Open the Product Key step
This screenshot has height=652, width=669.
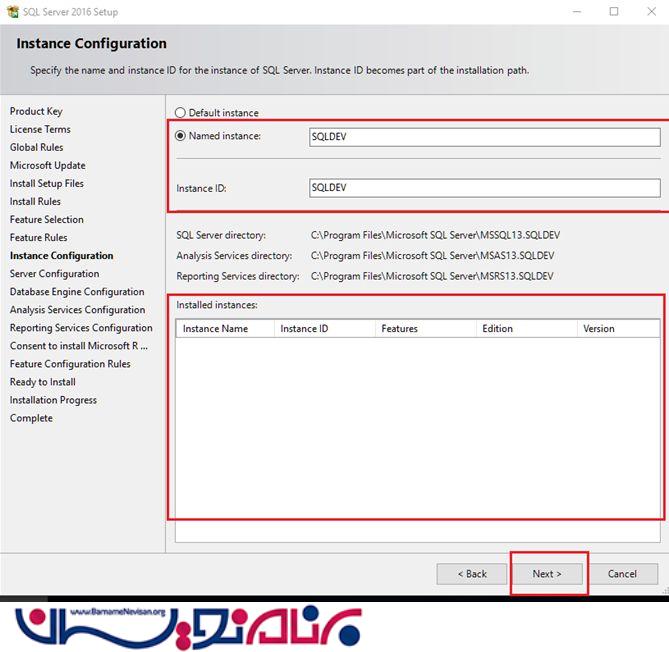coord(36,111)
